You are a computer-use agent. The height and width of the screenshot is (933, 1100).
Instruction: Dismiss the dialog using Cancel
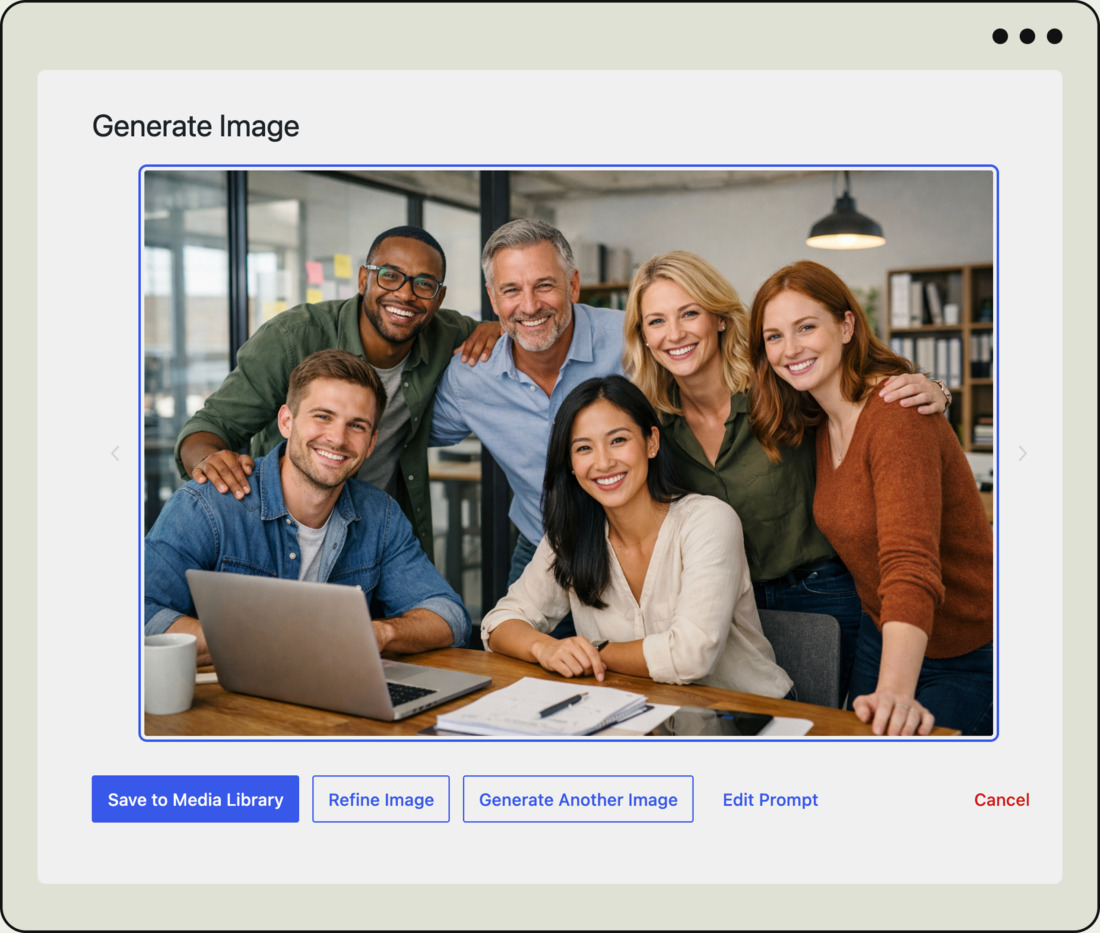[1001, 799]
